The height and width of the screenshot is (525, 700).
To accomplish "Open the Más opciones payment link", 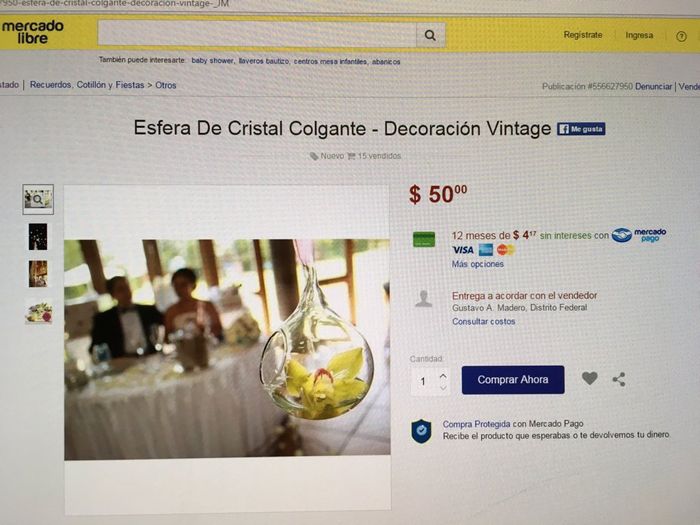I will [x=477, y=264].
